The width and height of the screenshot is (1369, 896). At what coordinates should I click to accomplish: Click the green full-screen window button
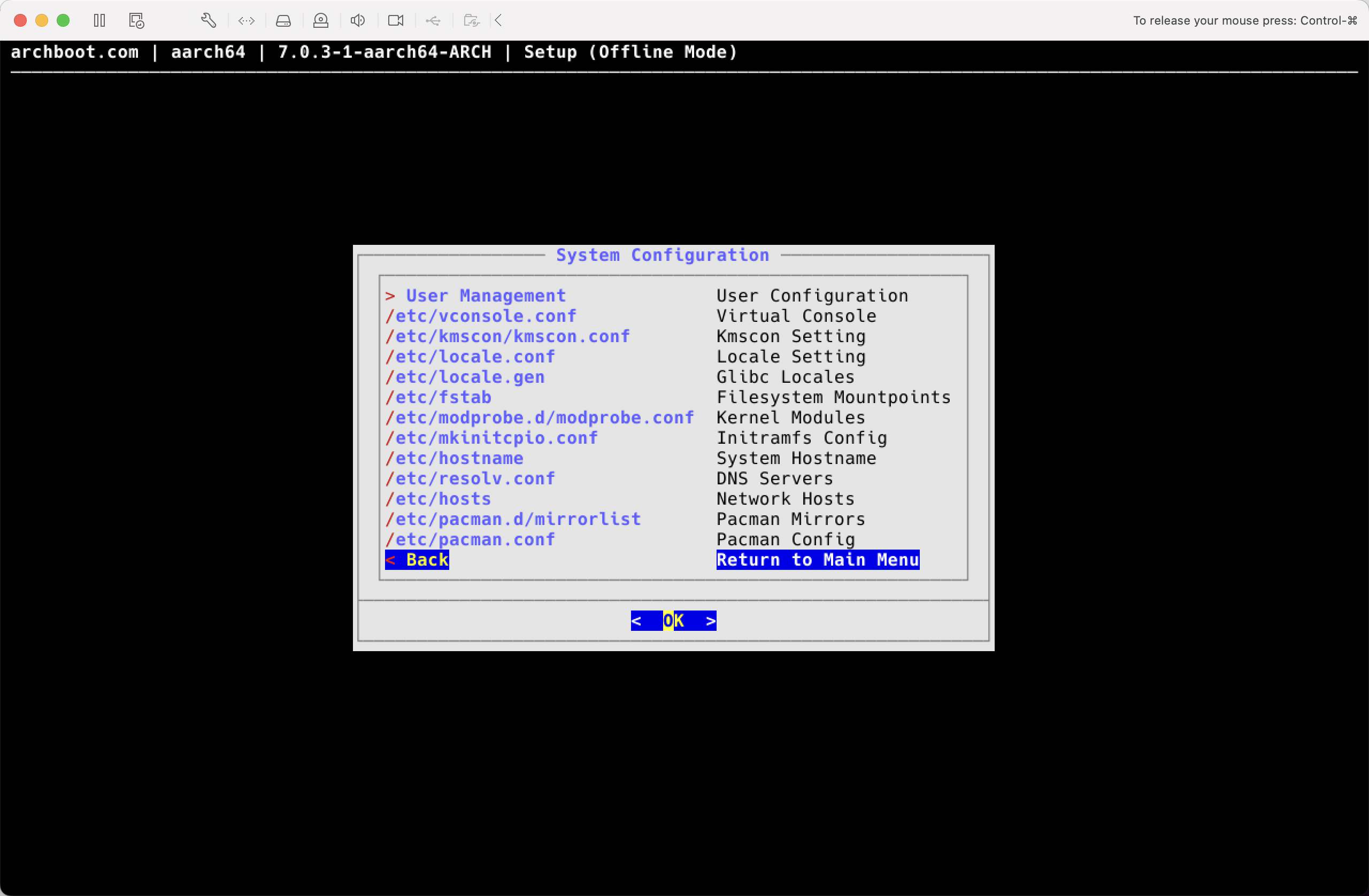point(63,21)
